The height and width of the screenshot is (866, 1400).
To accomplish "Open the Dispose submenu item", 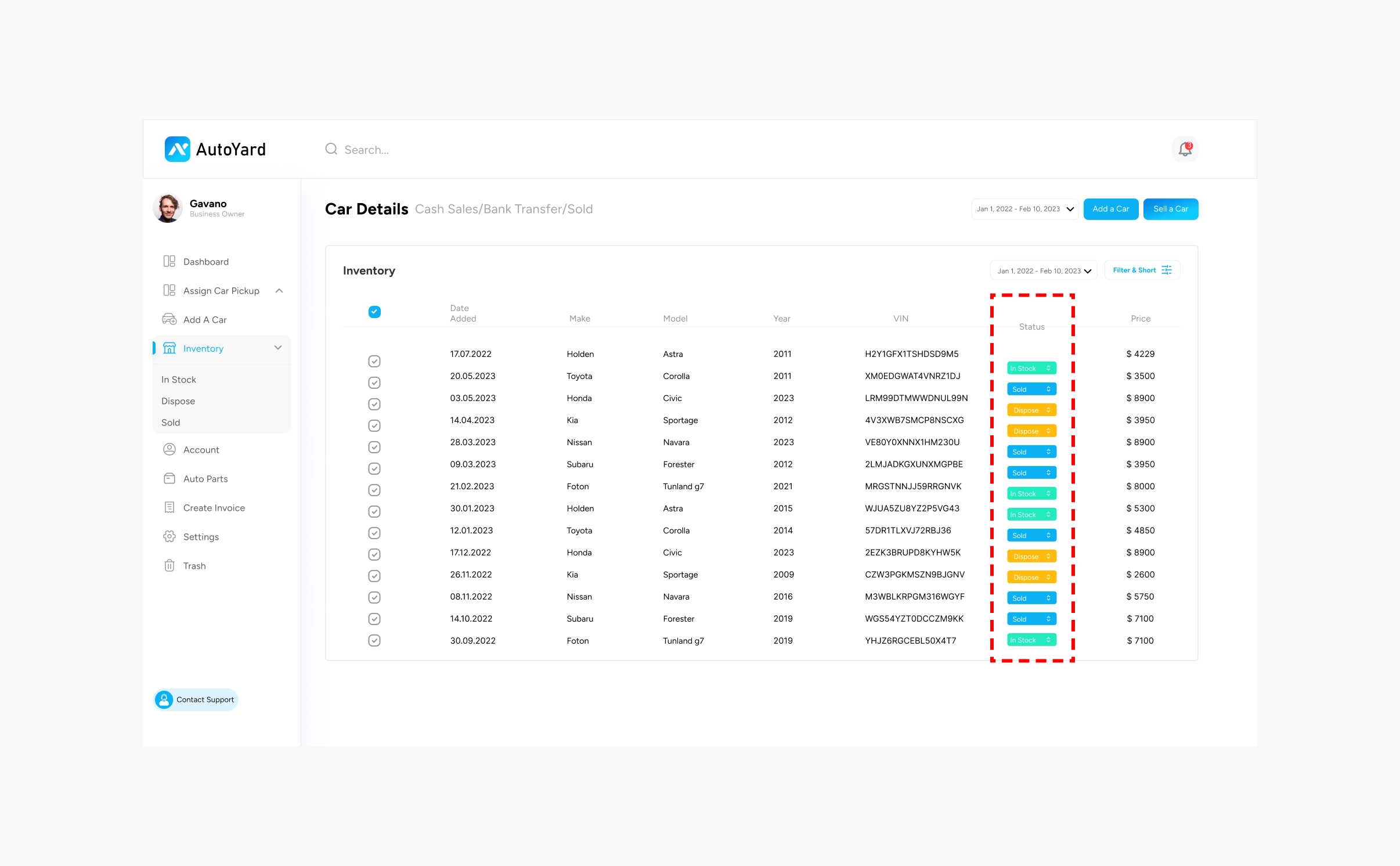I will tap(178, 401).
